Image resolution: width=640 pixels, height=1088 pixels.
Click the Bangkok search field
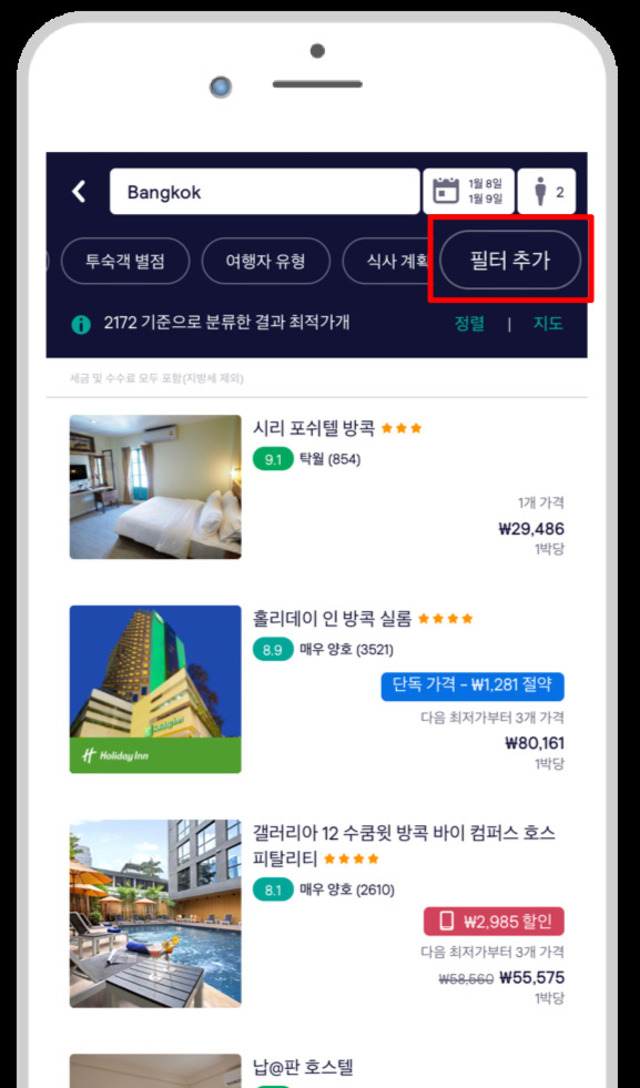tap(264, 192)
